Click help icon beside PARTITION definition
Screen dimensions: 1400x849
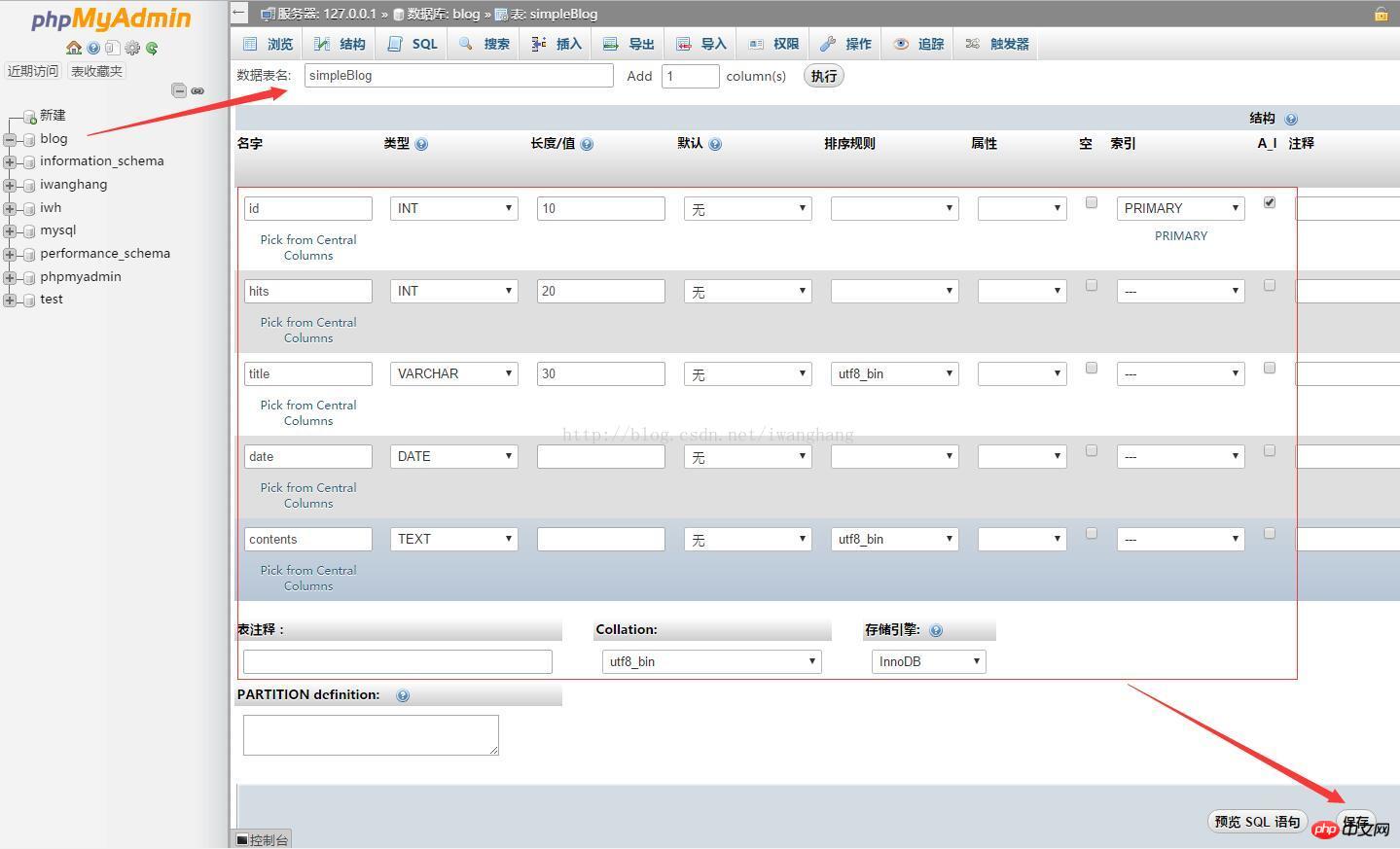pyautogui.click(x=403, y=695)
